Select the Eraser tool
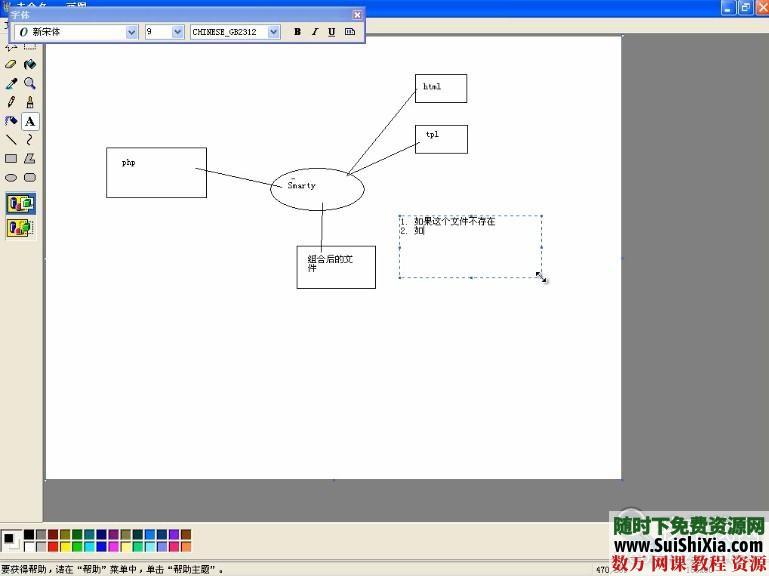This screenshot has height=576, width=769. tap(11, 64)
